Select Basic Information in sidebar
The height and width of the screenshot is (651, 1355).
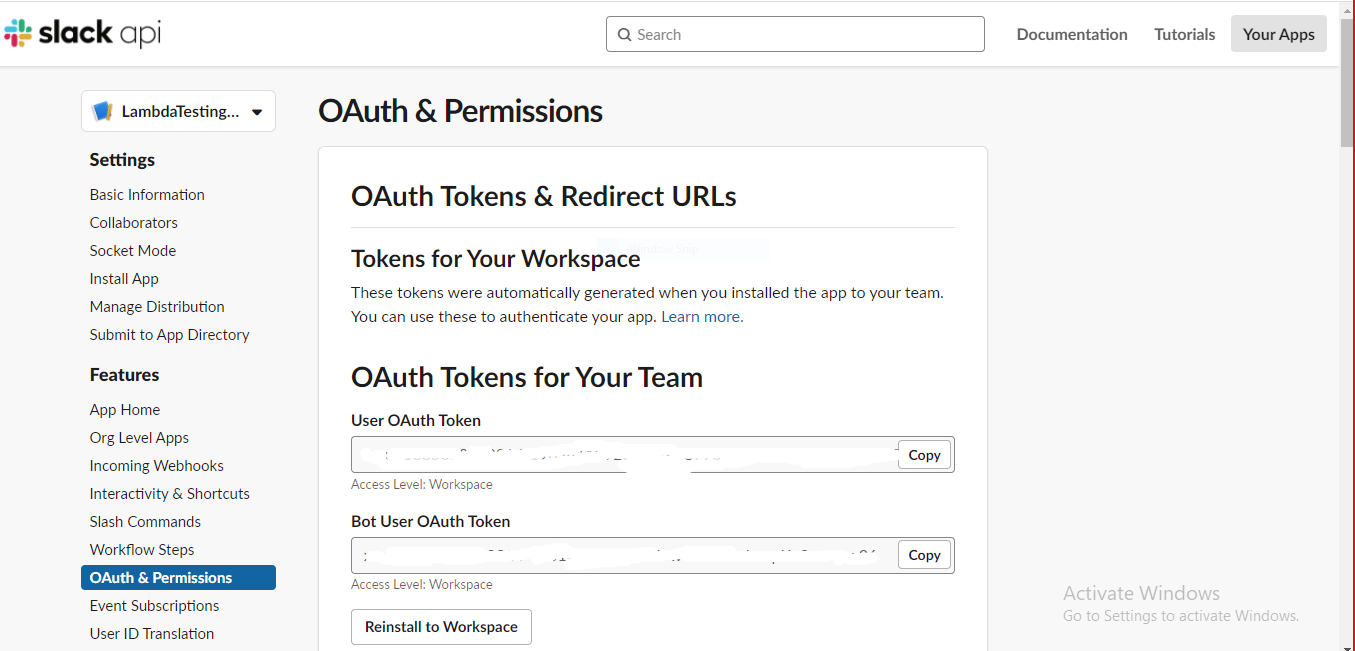click(x=147, y=195)
